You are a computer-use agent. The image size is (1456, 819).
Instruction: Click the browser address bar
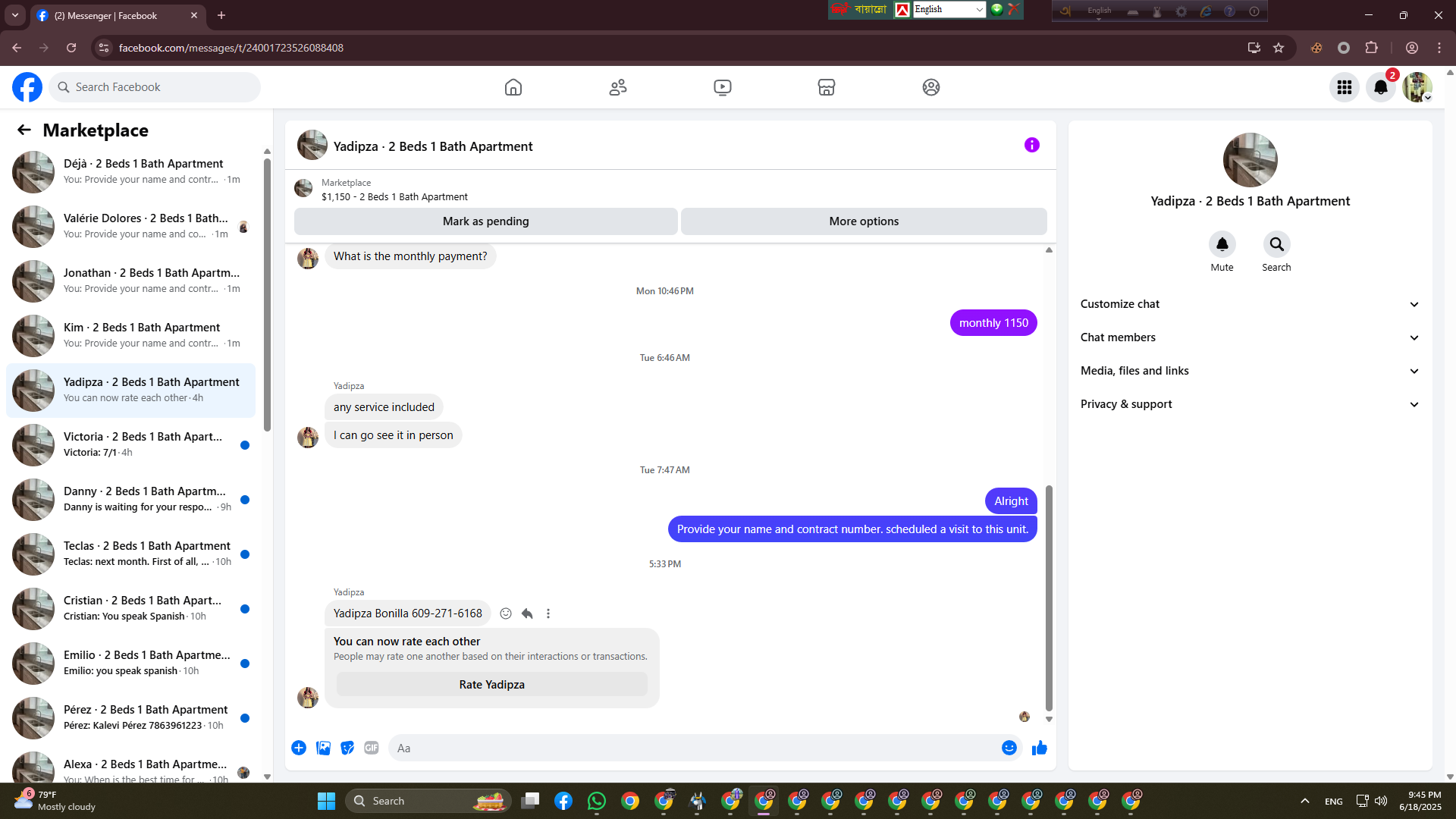(675, 48)
